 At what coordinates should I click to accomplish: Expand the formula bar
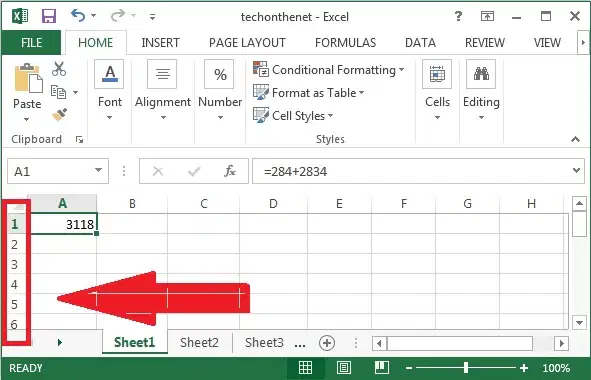pos(577,170)
